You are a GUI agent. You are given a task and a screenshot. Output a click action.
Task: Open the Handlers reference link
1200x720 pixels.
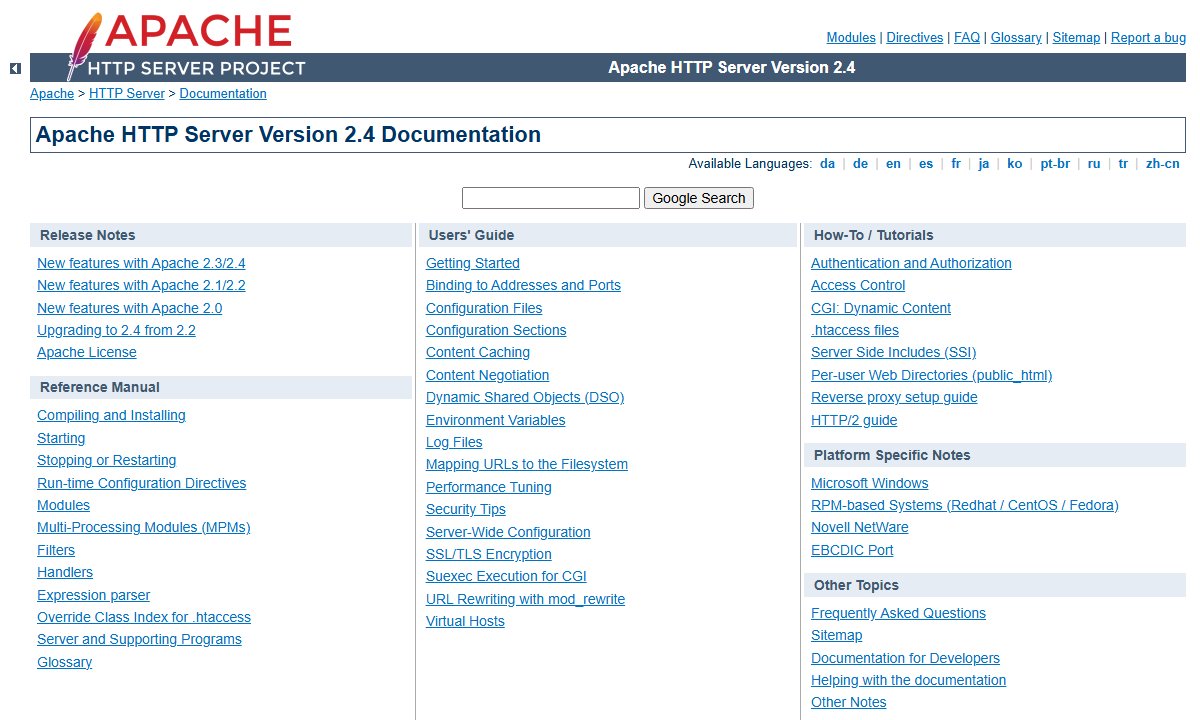point(65,573)
